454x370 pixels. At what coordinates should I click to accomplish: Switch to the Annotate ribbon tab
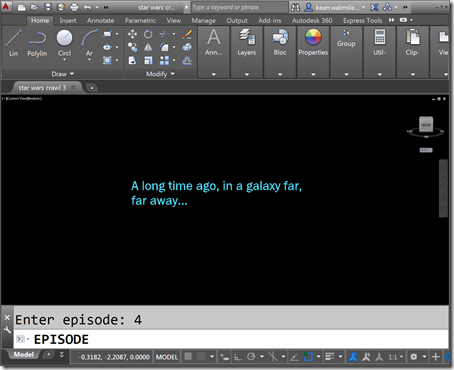(101, 20)
